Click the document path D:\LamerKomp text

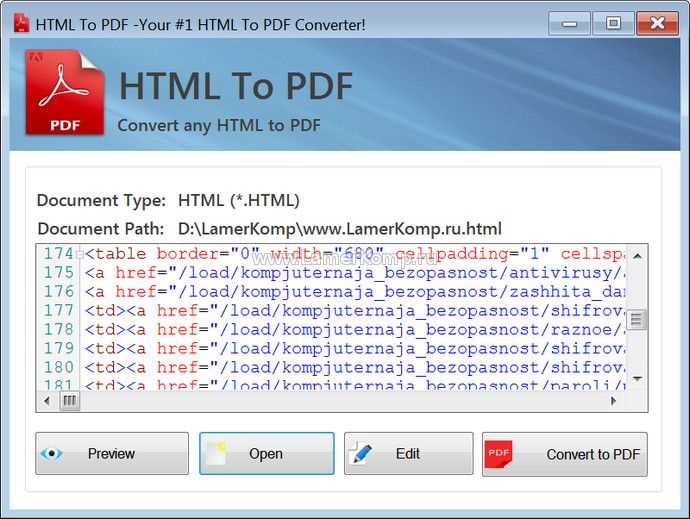(339, 229)
